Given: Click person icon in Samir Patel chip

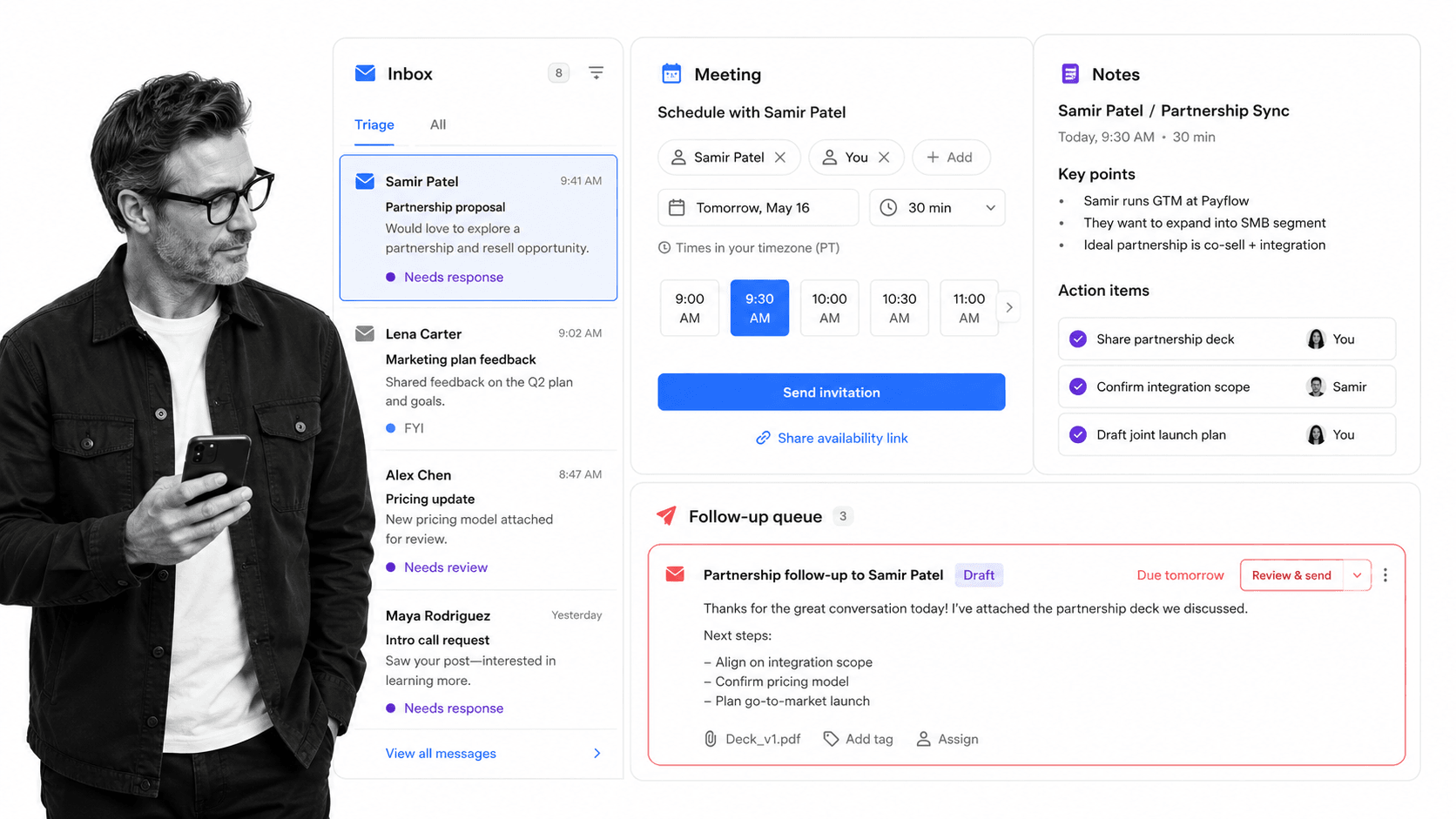Looking at the screenshot, I should point(678,158).
